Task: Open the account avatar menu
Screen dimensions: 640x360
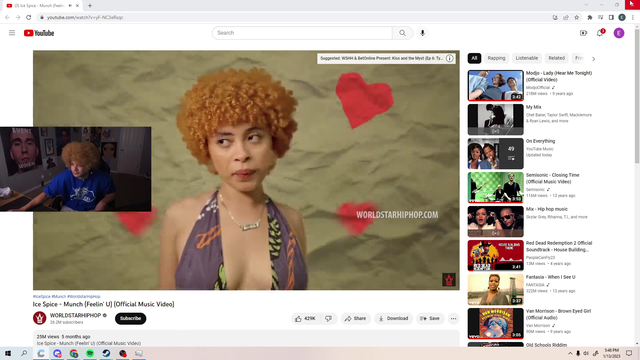Action: click(619, 33)
